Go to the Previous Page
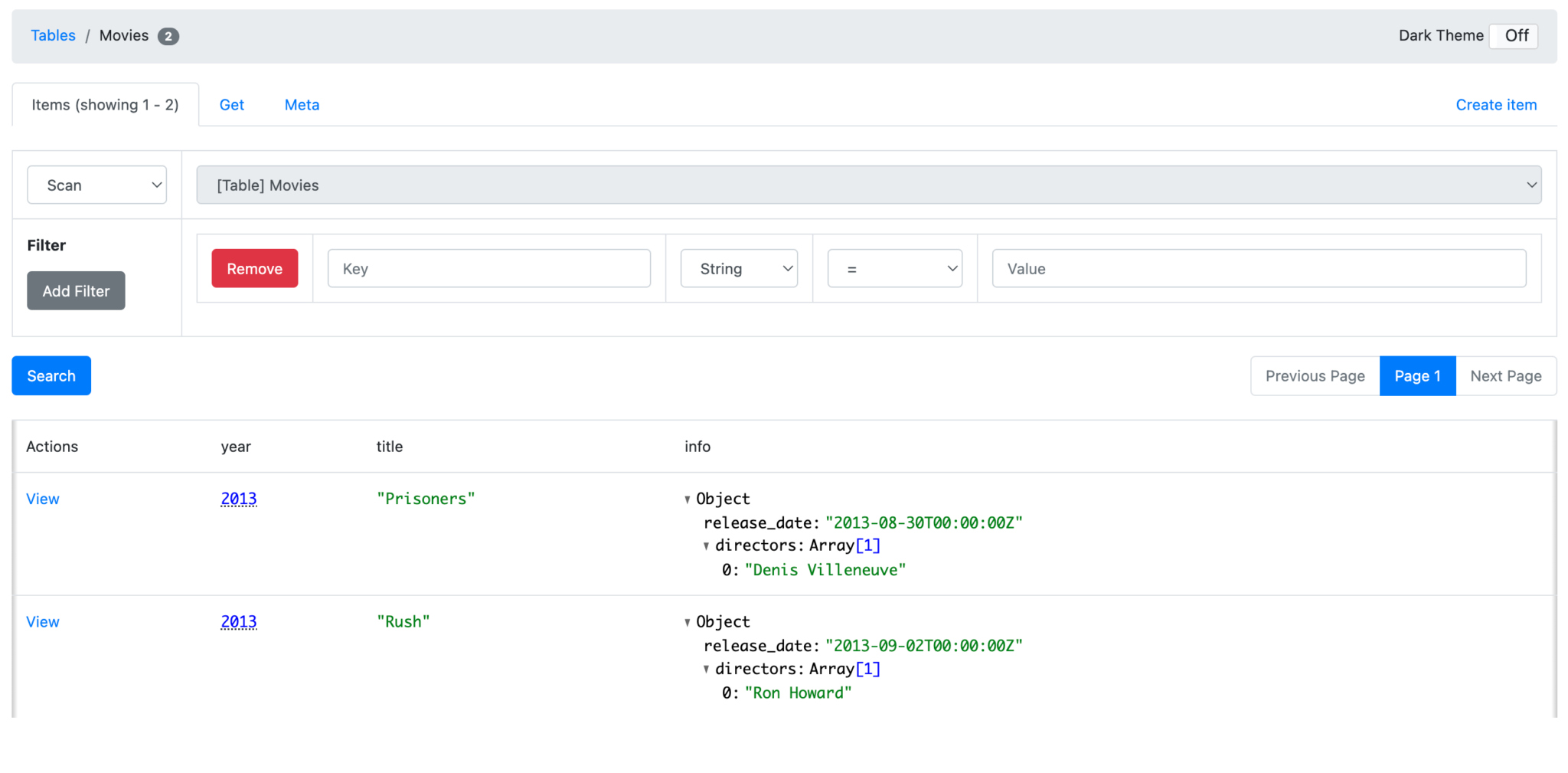Image resolution: width=1568 pixels, height=773 pixels. 1315,375
